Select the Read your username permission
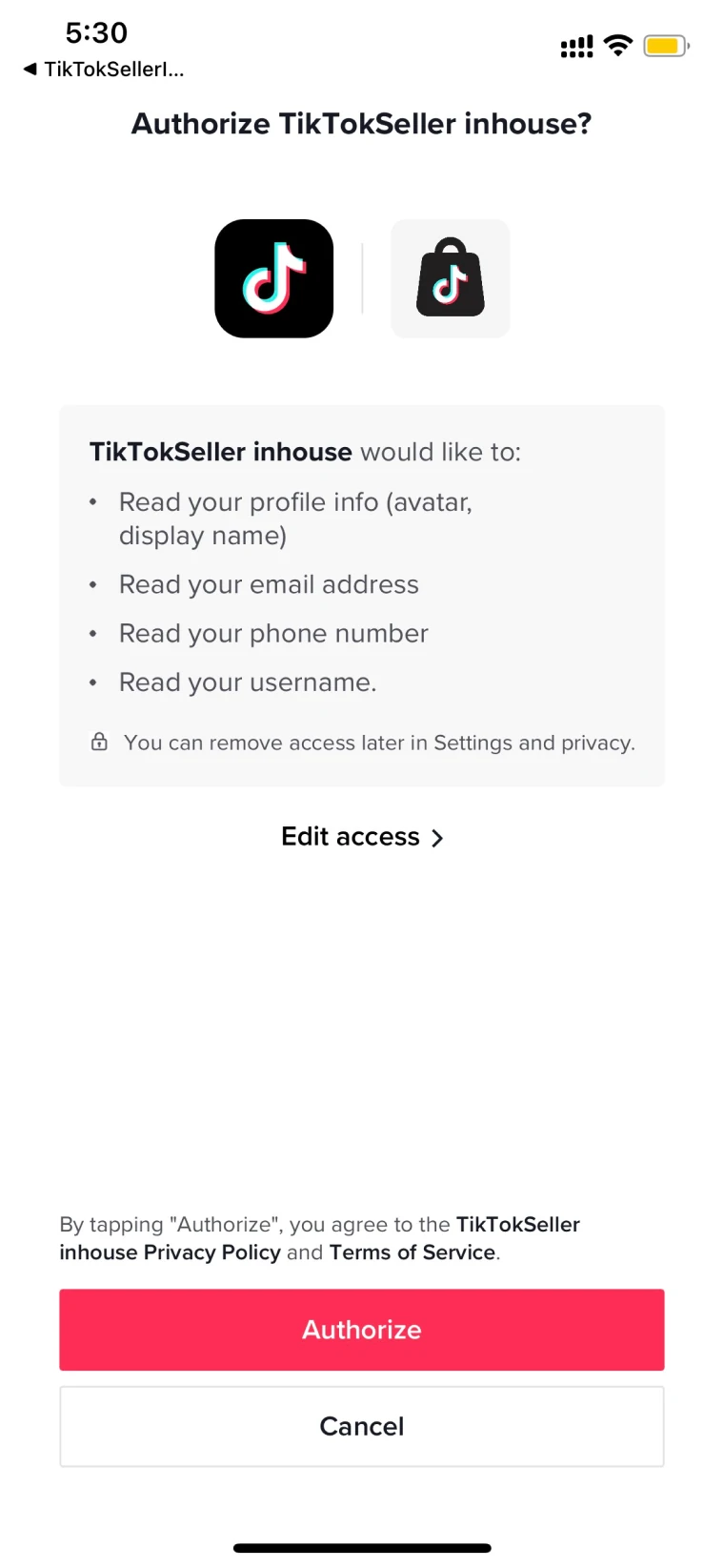 [x=248, y=682]
